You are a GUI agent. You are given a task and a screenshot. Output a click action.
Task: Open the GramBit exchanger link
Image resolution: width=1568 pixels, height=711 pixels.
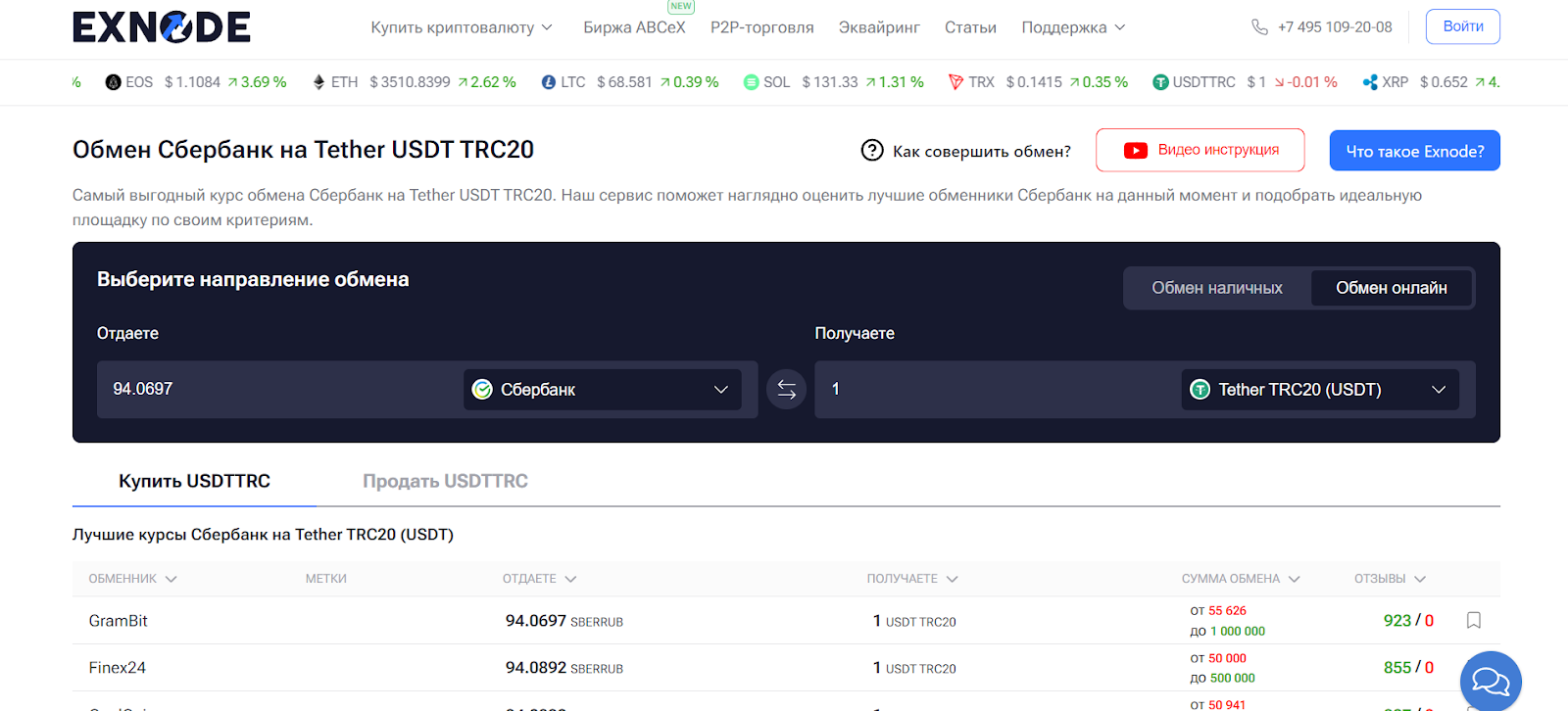click(x=119, y=621)
